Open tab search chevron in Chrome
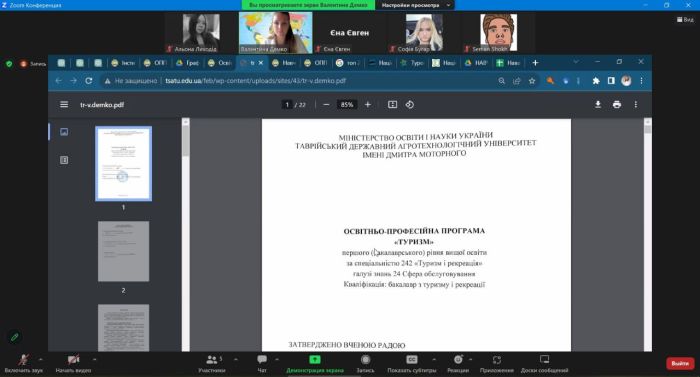The image size is (700, 377). 576,62
